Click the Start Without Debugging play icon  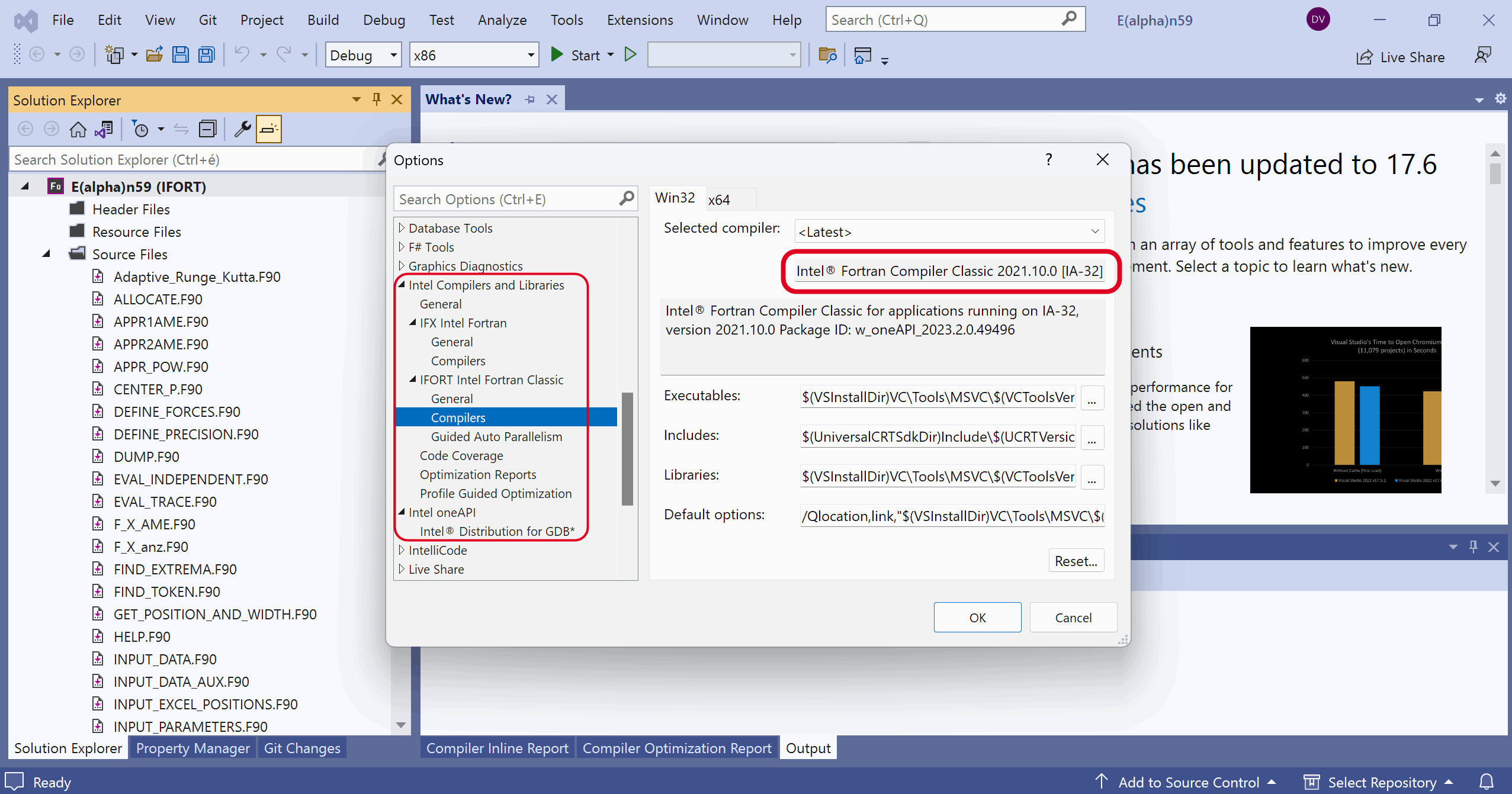[x=630, y=55]
